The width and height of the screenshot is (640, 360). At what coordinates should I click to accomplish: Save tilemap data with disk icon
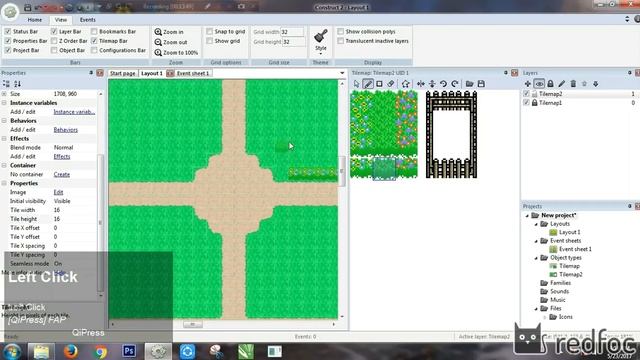click(481, 84)
